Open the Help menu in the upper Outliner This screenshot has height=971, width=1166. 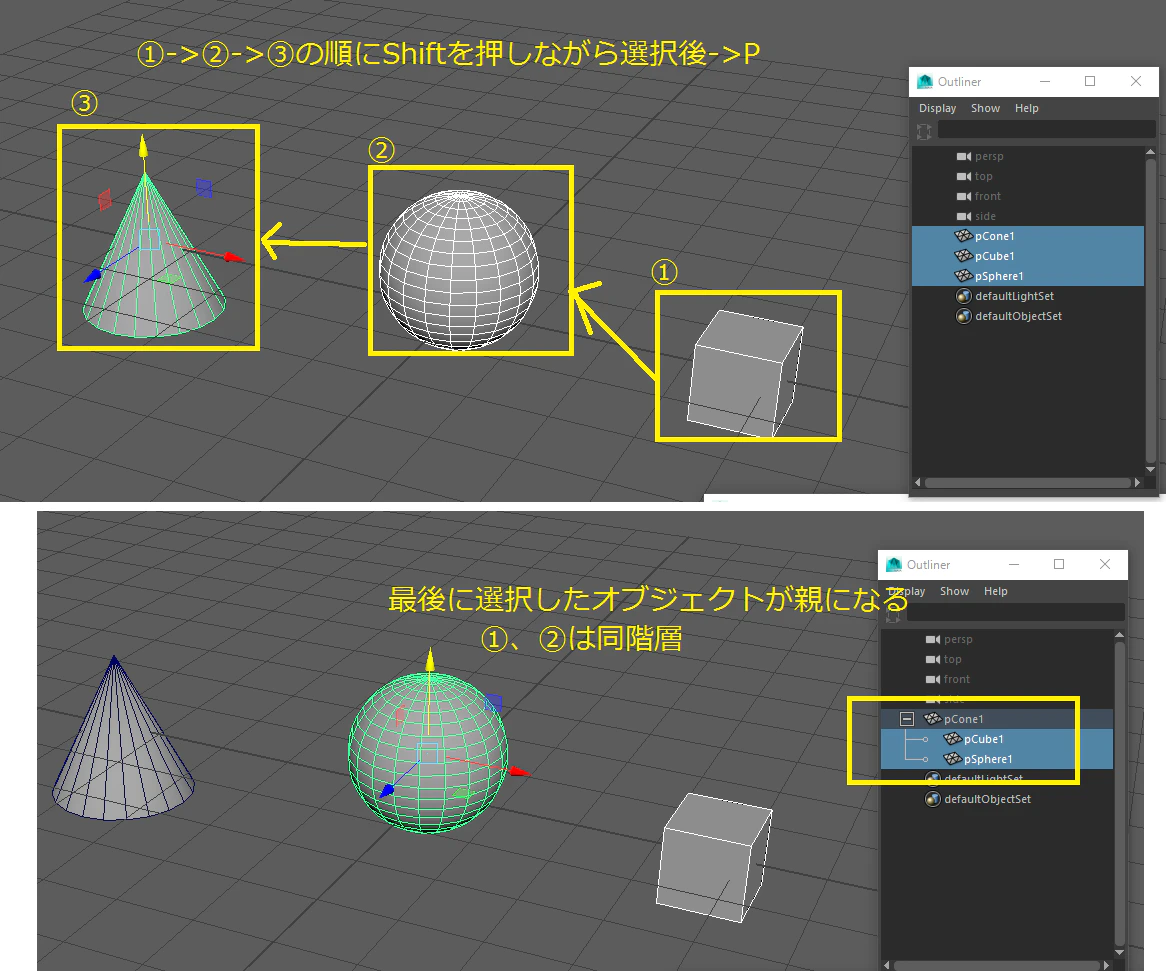pos(1027,109)
